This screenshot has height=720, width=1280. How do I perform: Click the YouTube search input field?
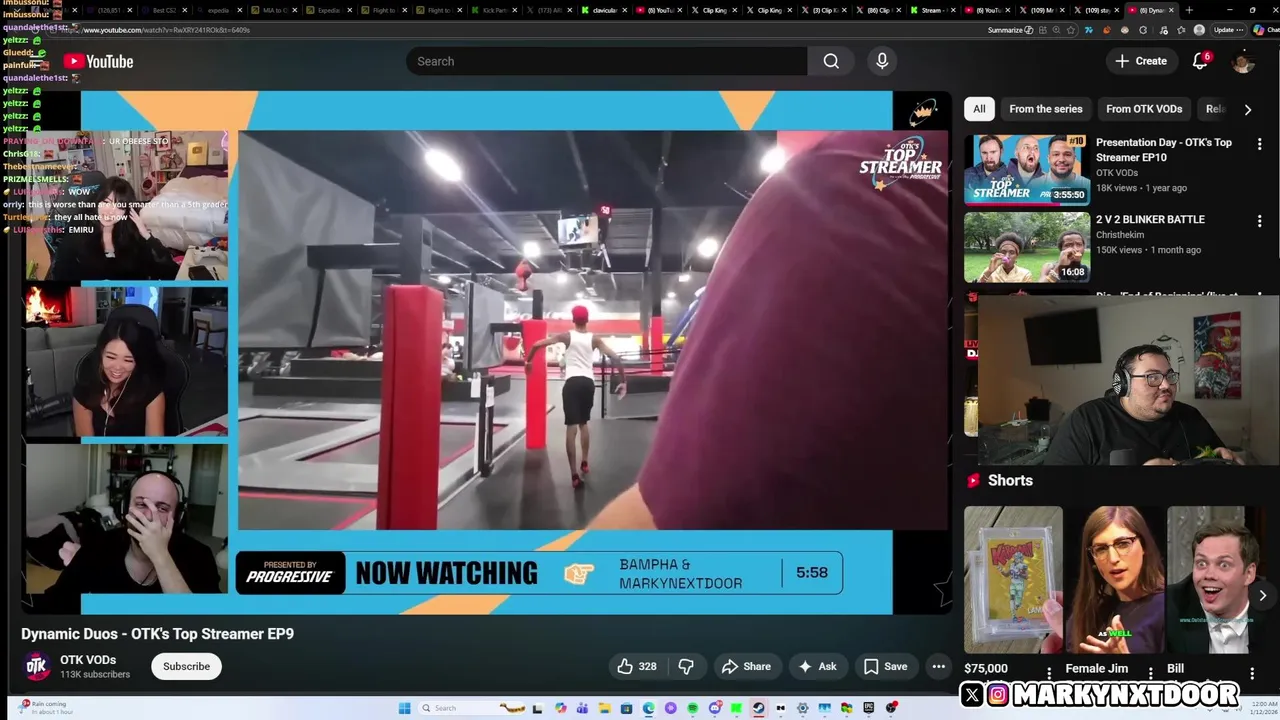click(x=606, y=61)
